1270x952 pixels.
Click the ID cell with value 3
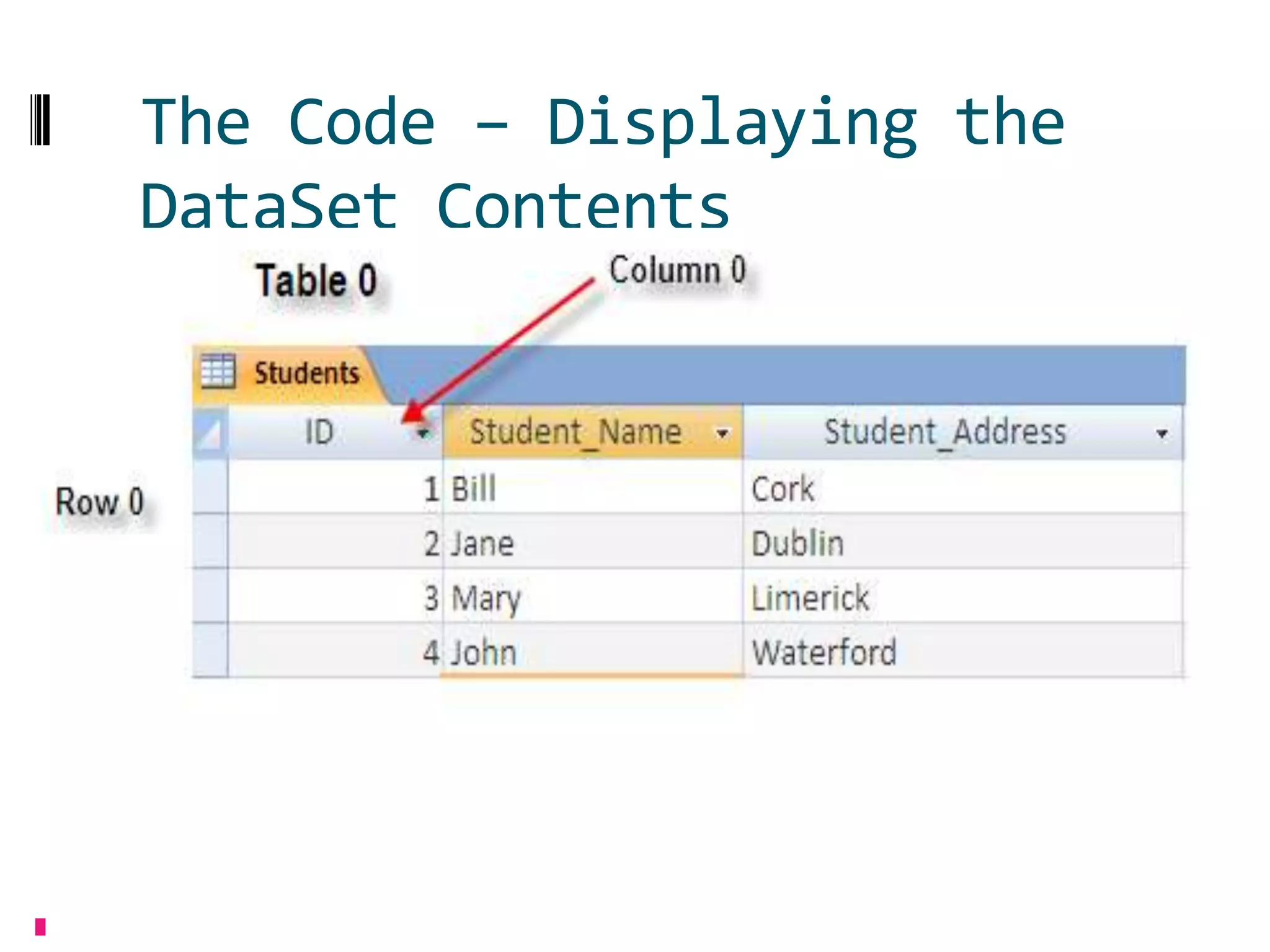coord(431,597)
